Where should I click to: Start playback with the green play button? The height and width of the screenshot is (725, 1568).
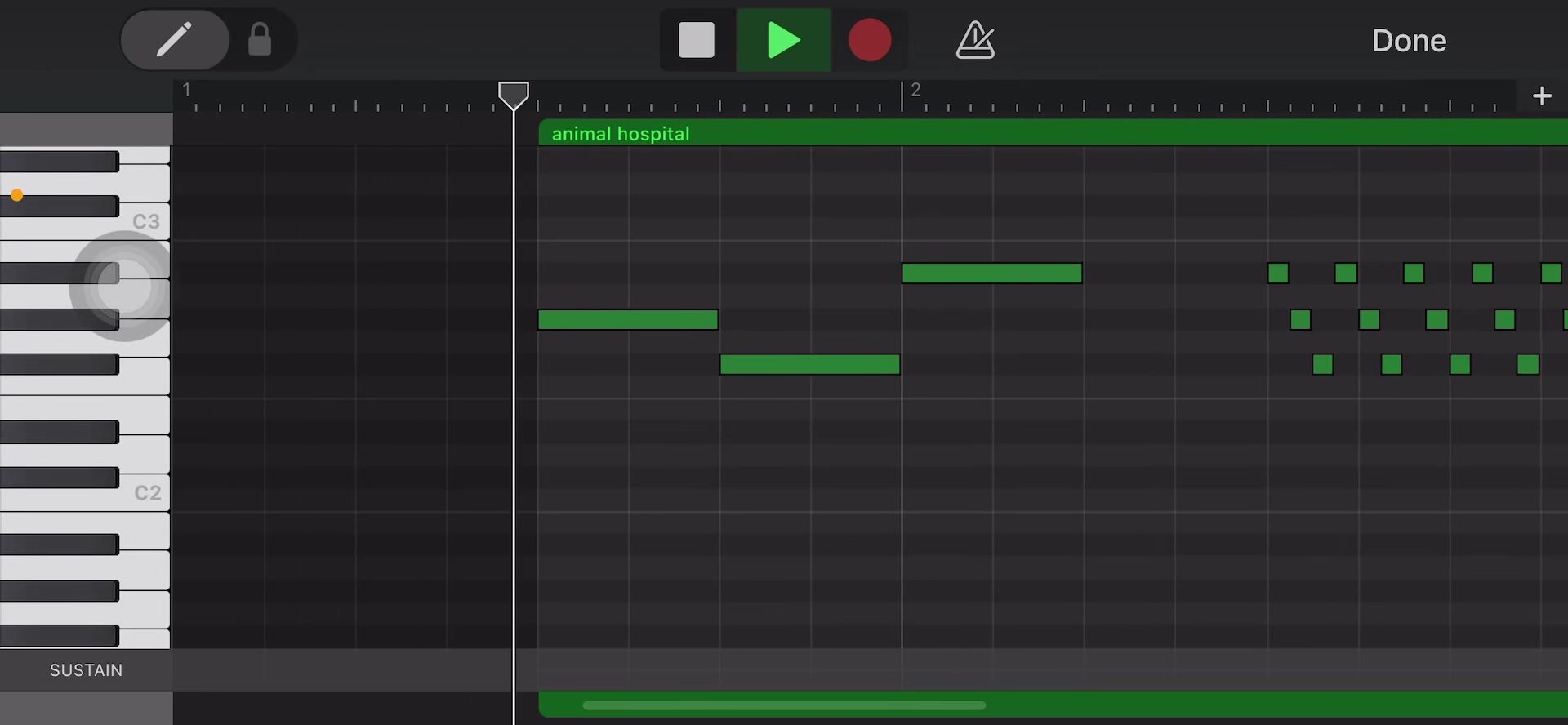click(x=784, y=40)
